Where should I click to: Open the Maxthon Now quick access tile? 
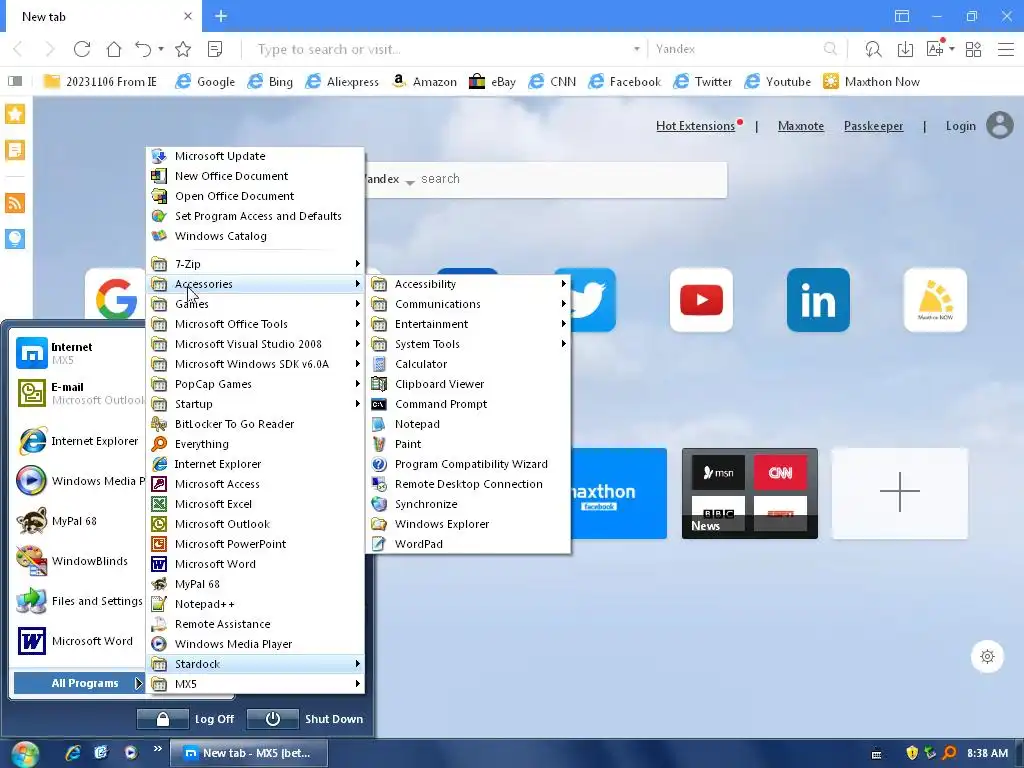click(935, 300)
